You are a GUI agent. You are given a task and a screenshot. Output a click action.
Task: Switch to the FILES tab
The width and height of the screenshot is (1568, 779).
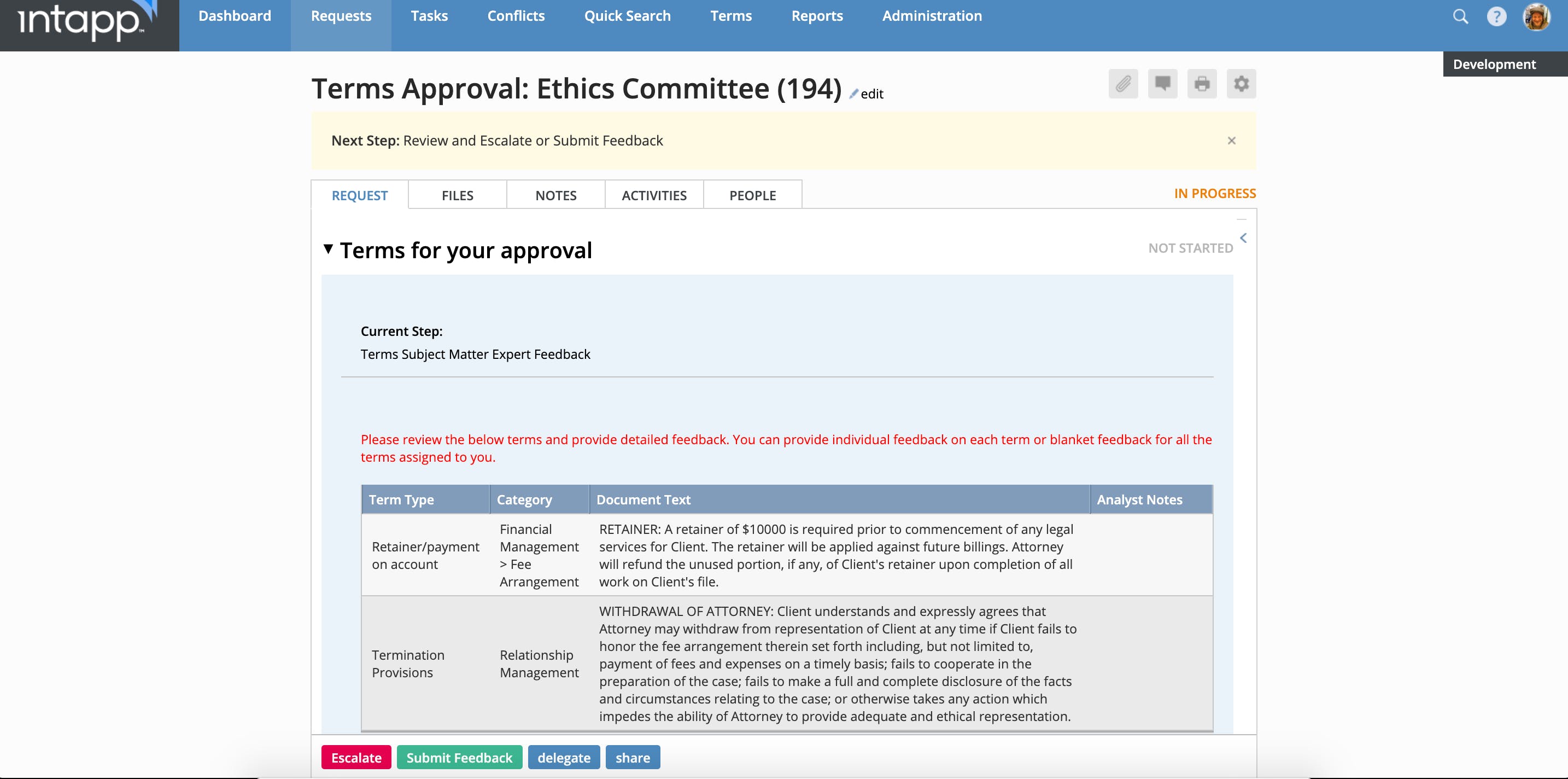point(457,195)
